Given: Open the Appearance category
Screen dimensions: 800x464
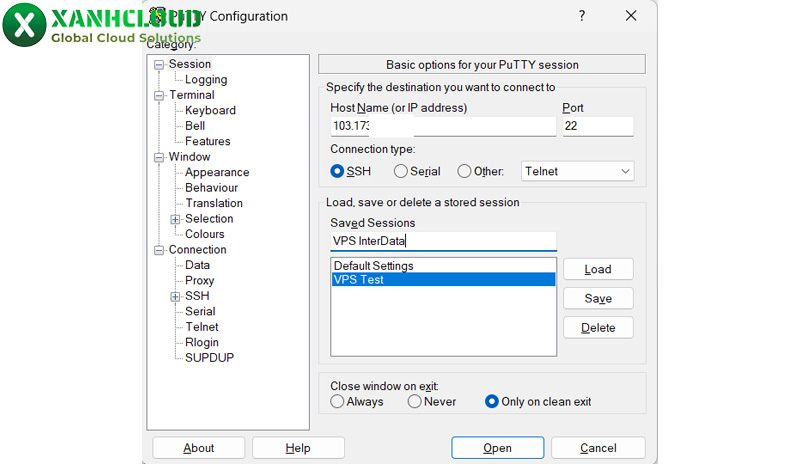Looking at the screenshot, I should point(217,172).
